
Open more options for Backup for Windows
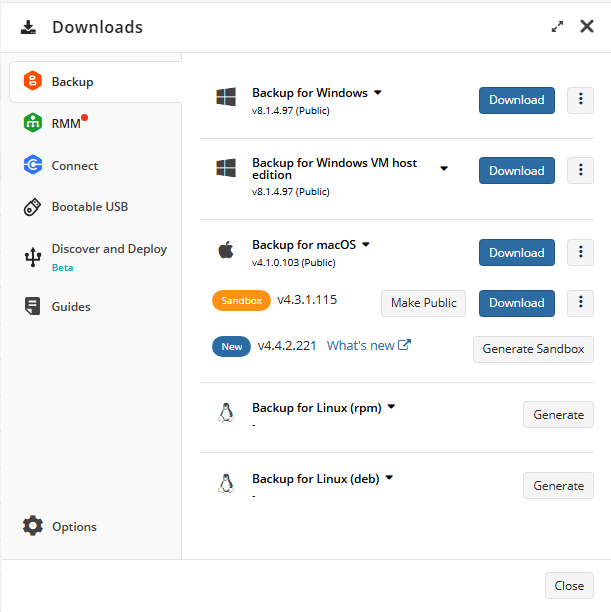click(580, 100)
